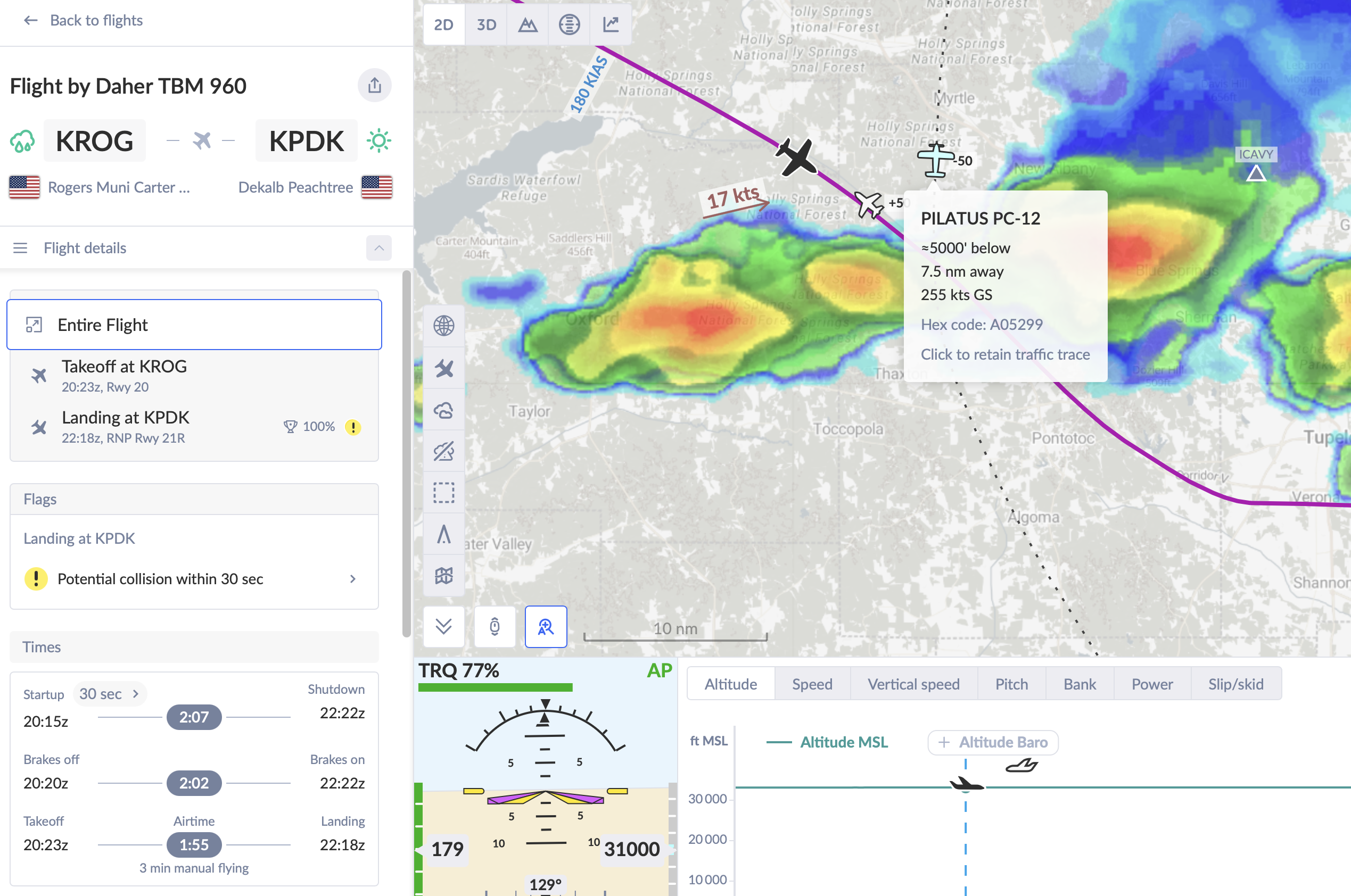Click the watch device icon button
Image resolution: width=1351 pixels, height=896 pixels.
[x=495, y=627]
